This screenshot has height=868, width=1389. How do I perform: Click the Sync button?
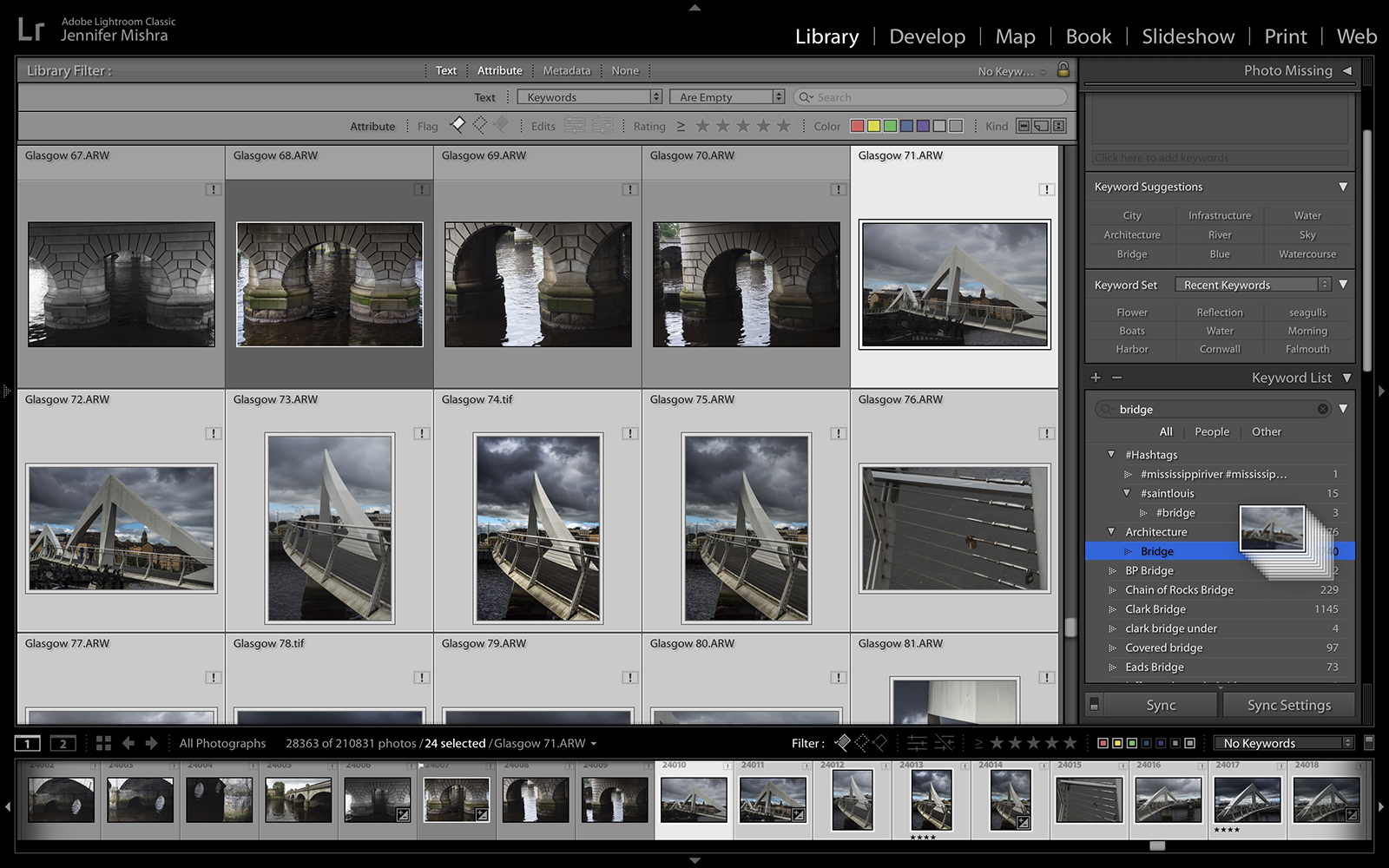1161,705
